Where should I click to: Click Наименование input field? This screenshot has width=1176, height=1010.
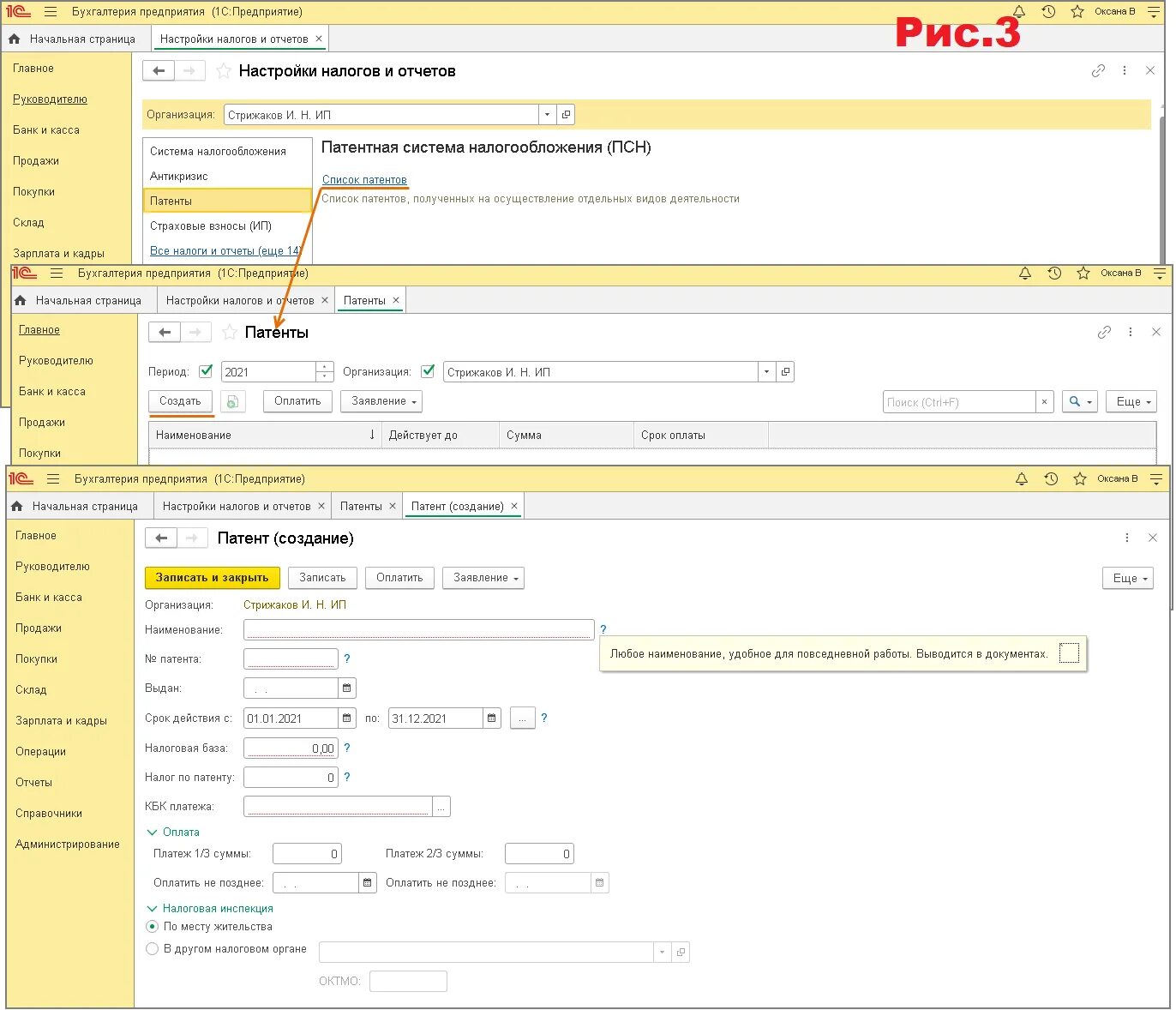[x=419, y=629]
